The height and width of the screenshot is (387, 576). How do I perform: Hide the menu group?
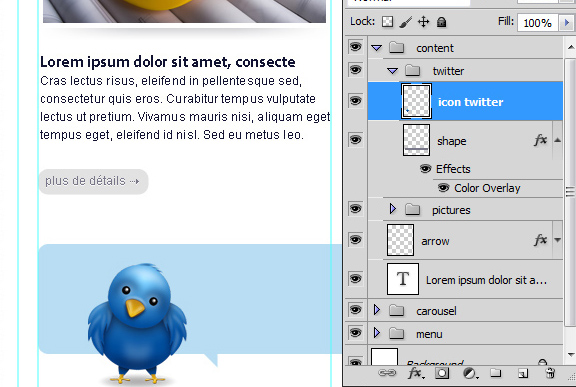point(355,333)
